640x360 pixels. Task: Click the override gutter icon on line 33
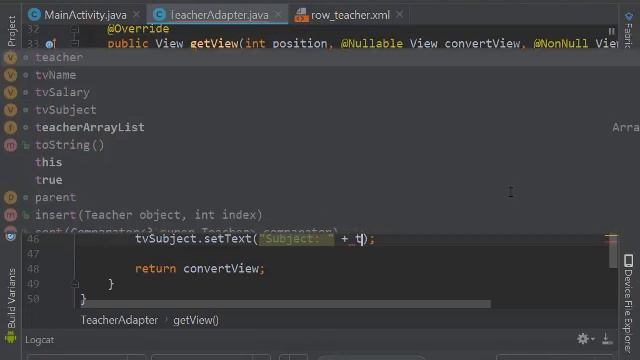click(x=51, y=43)
